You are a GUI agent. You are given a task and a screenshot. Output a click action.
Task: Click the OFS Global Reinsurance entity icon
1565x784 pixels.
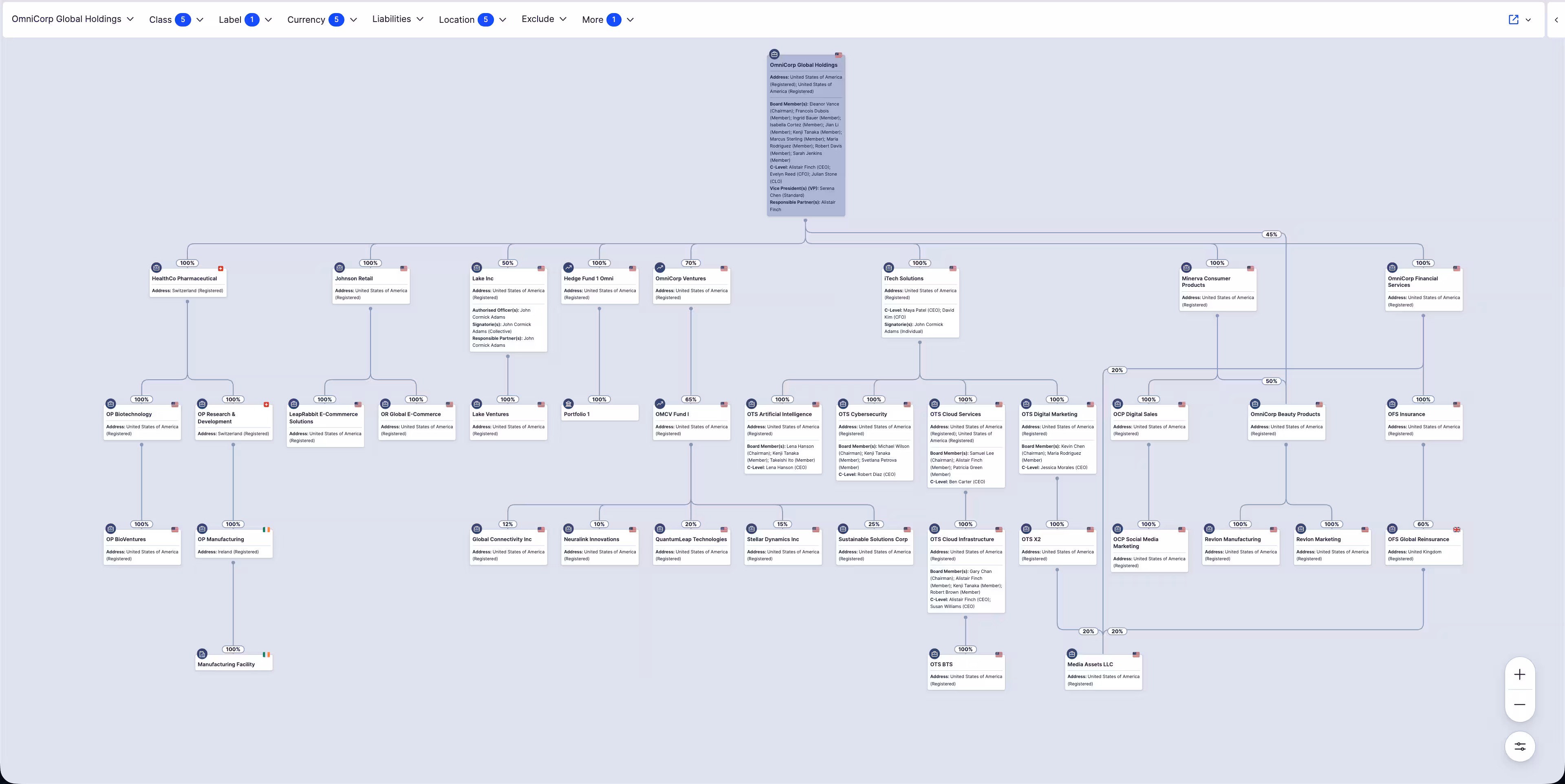1393,529
